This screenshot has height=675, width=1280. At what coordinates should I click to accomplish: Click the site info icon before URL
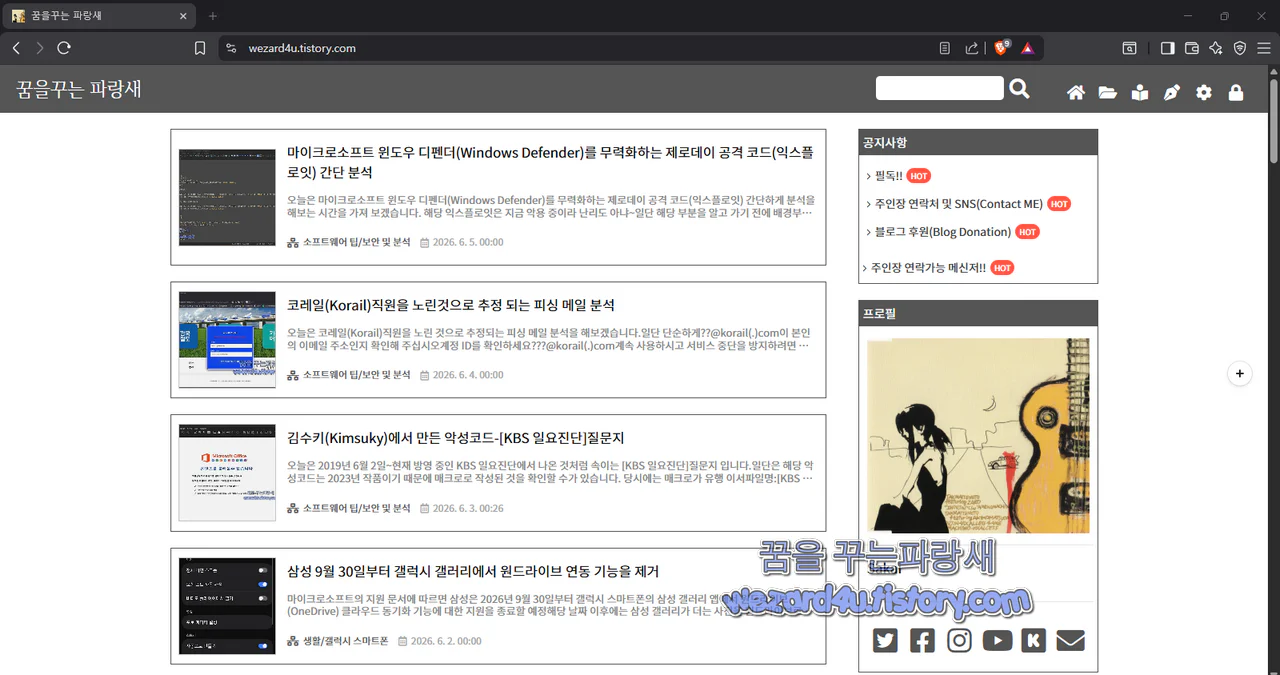[231, 48]
